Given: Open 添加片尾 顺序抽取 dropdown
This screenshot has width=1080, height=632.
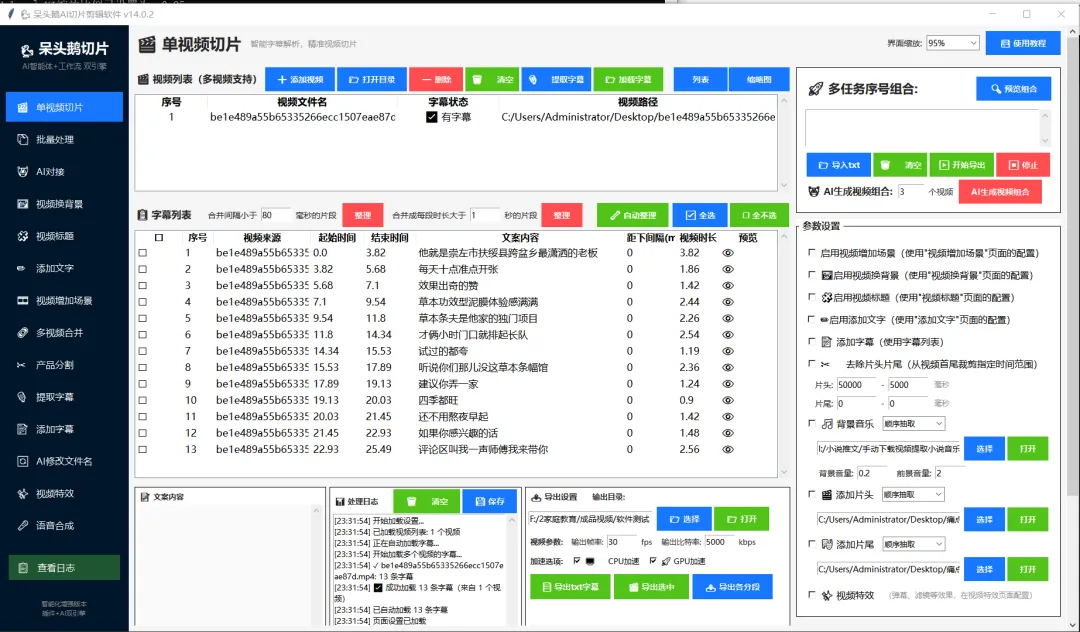Looking at the screenshot, I should 913,544.
